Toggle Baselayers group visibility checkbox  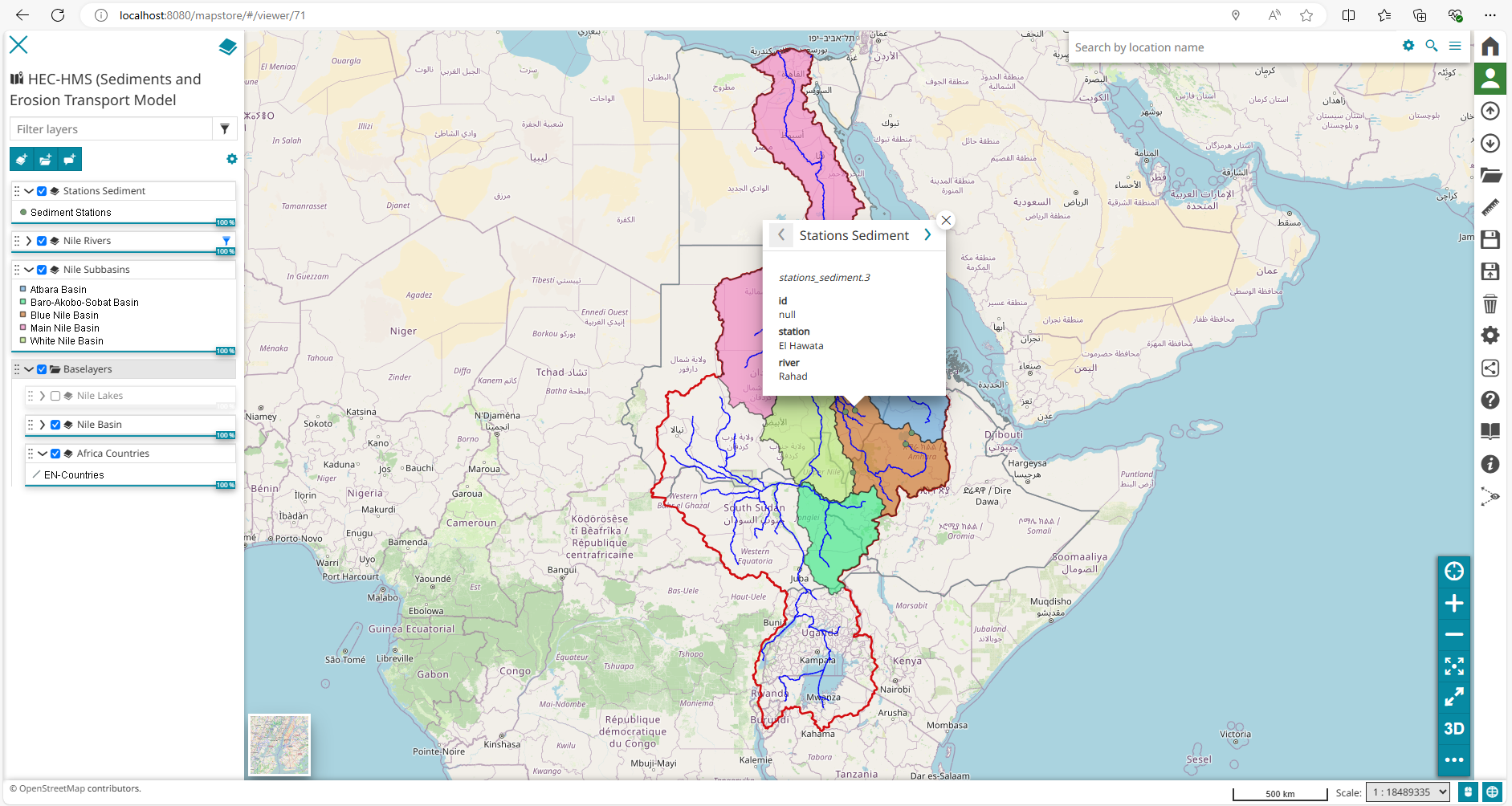(x=42, y=369)
